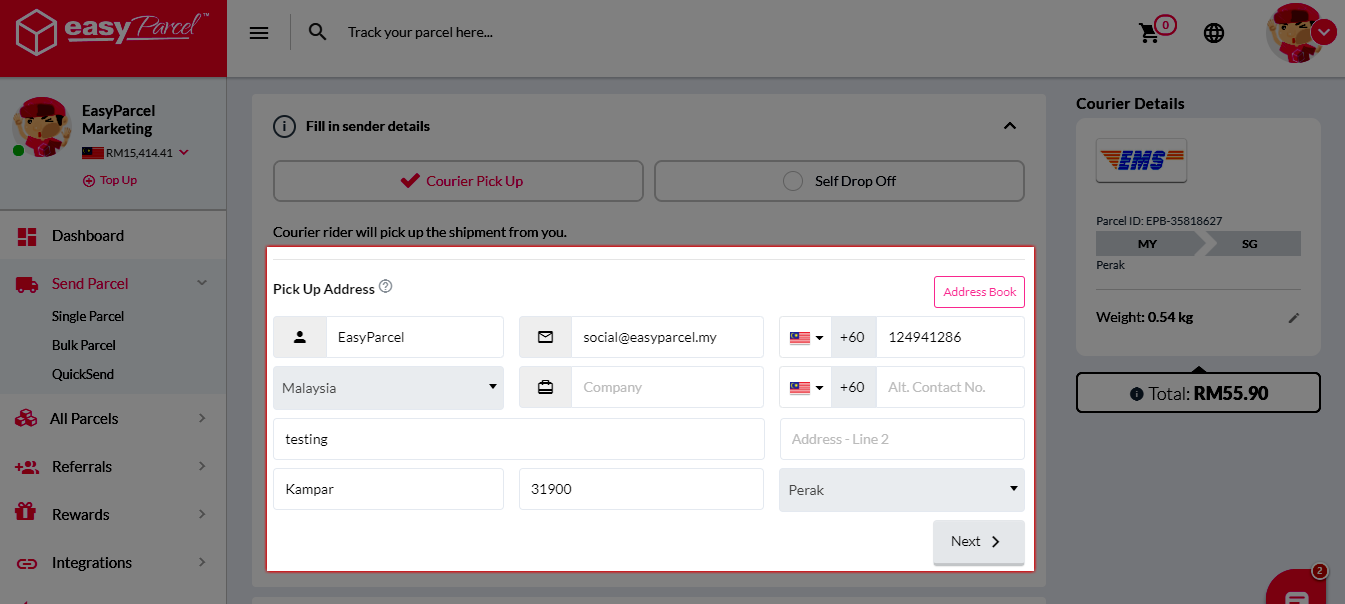Click the Rewards gift icon

coord(26,512)
